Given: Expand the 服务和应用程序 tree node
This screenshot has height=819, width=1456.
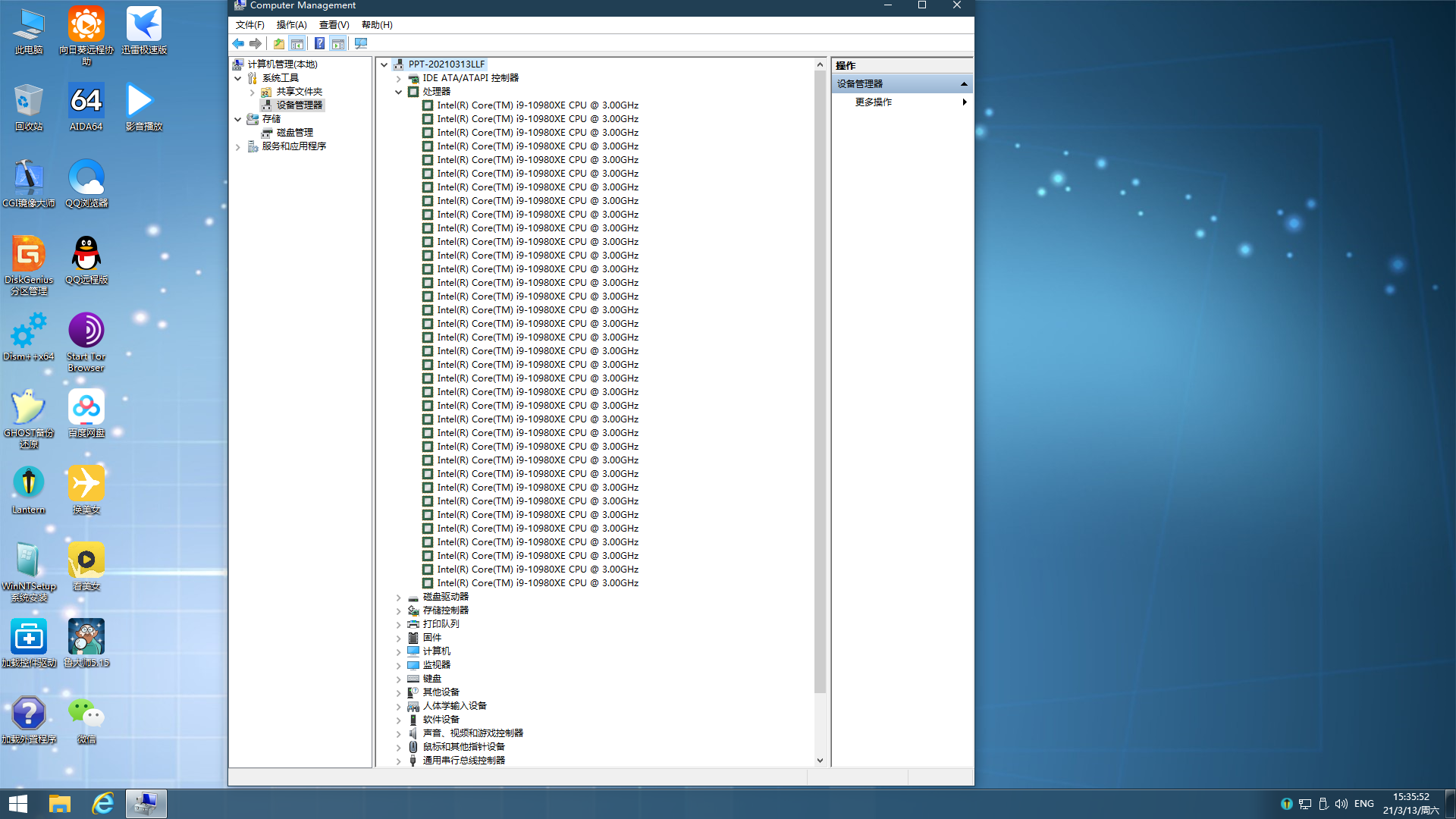Looking at the screenshot, I should pyautogui.click(x=238, y=146).
